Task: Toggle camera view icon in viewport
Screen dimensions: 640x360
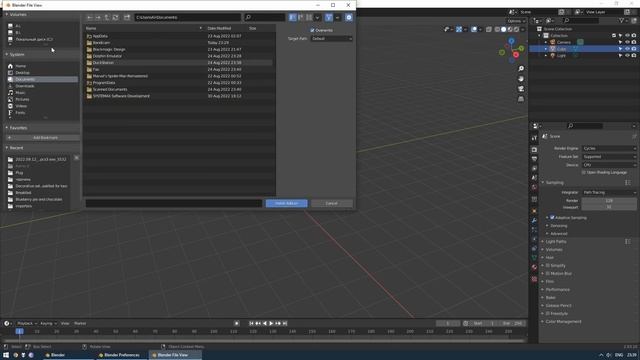Action: [x=521, y=89]
